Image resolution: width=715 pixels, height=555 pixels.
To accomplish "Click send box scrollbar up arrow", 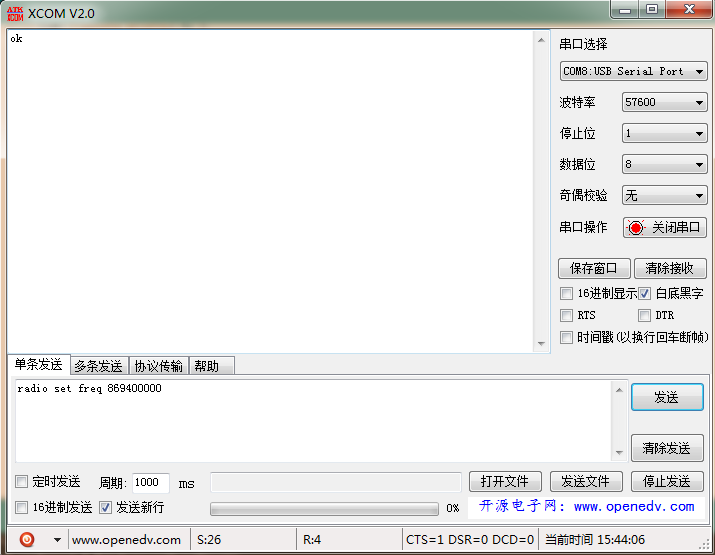I will (x=619, y=390).
